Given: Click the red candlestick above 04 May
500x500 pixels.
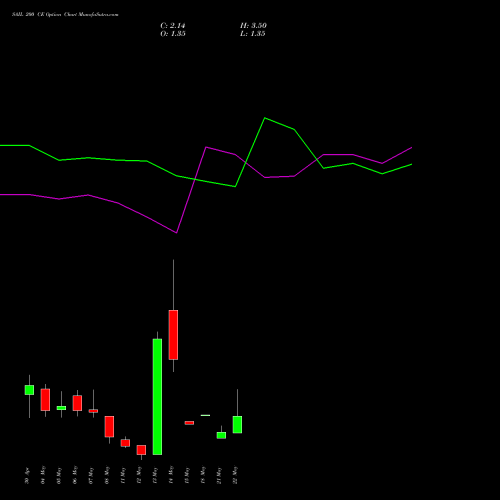Looking at the screenshot, I should 45,400.
